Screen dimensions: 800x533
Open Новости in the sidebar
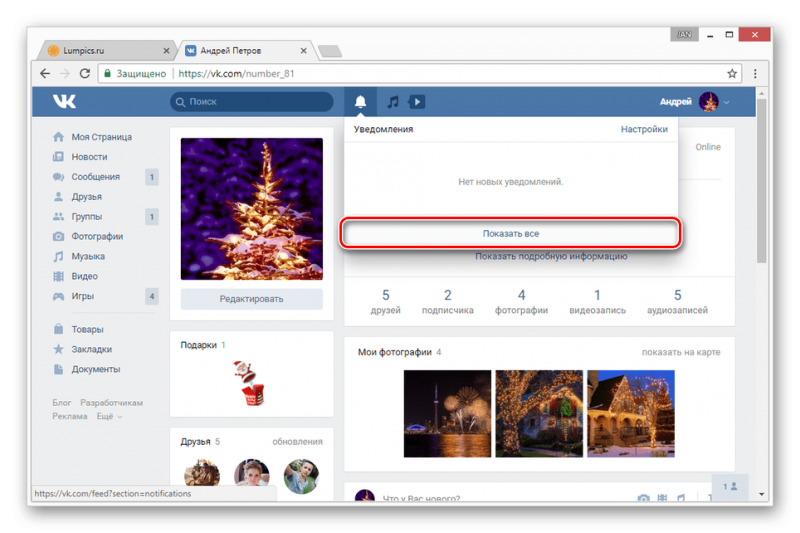click(89, 157)
